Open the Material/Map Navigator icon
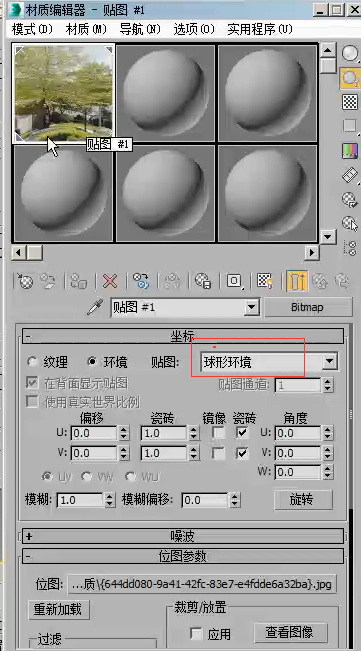361x651 pixels. point(350,248)
